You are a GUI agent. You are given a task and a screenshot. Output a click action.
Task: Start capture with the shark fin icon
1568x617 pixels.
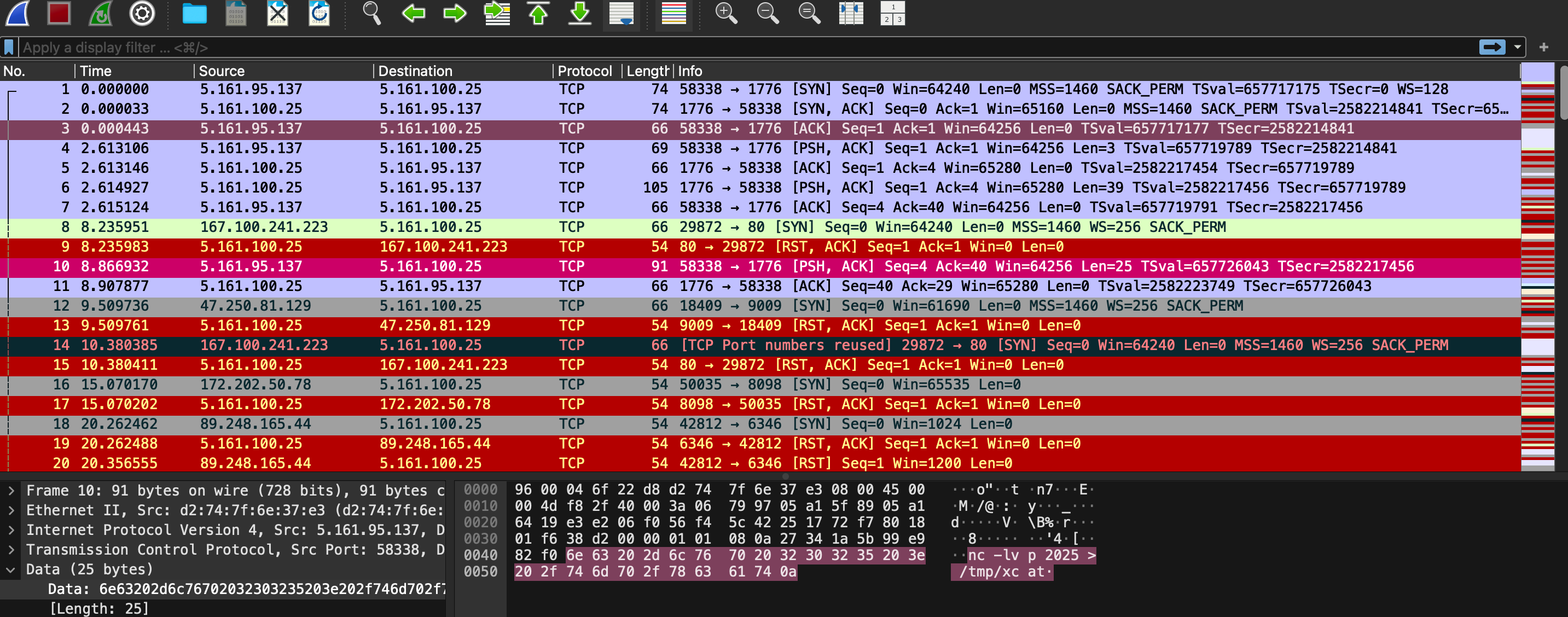point(18,13)
